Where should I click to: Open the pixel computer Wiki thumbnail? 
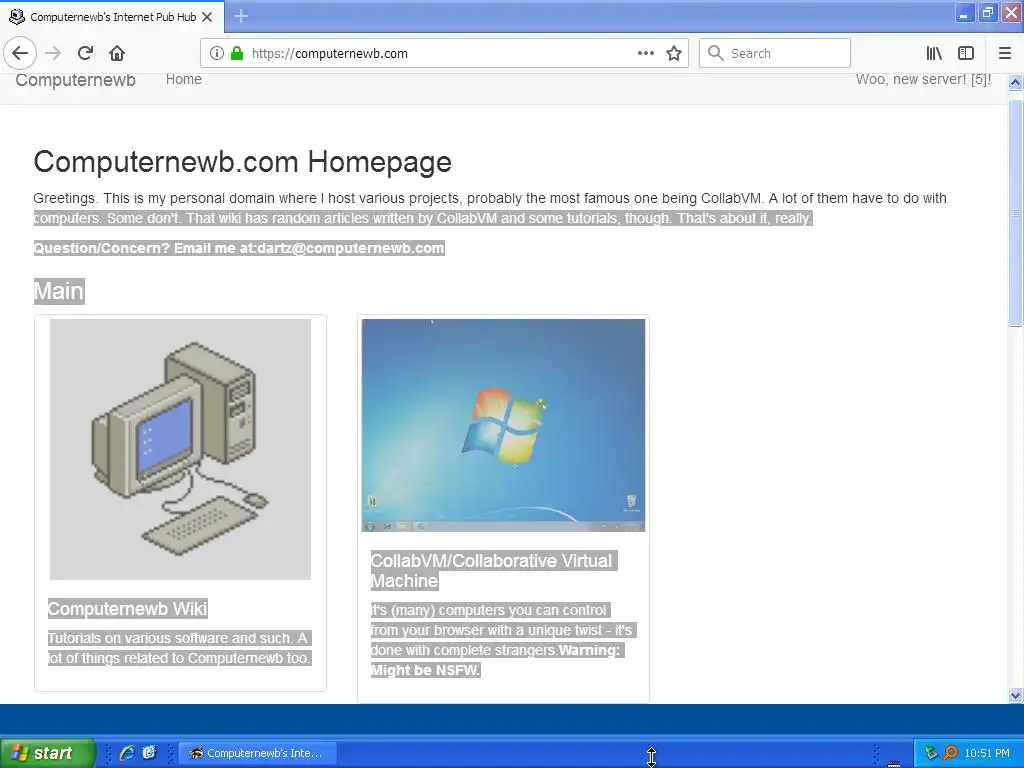180,449
